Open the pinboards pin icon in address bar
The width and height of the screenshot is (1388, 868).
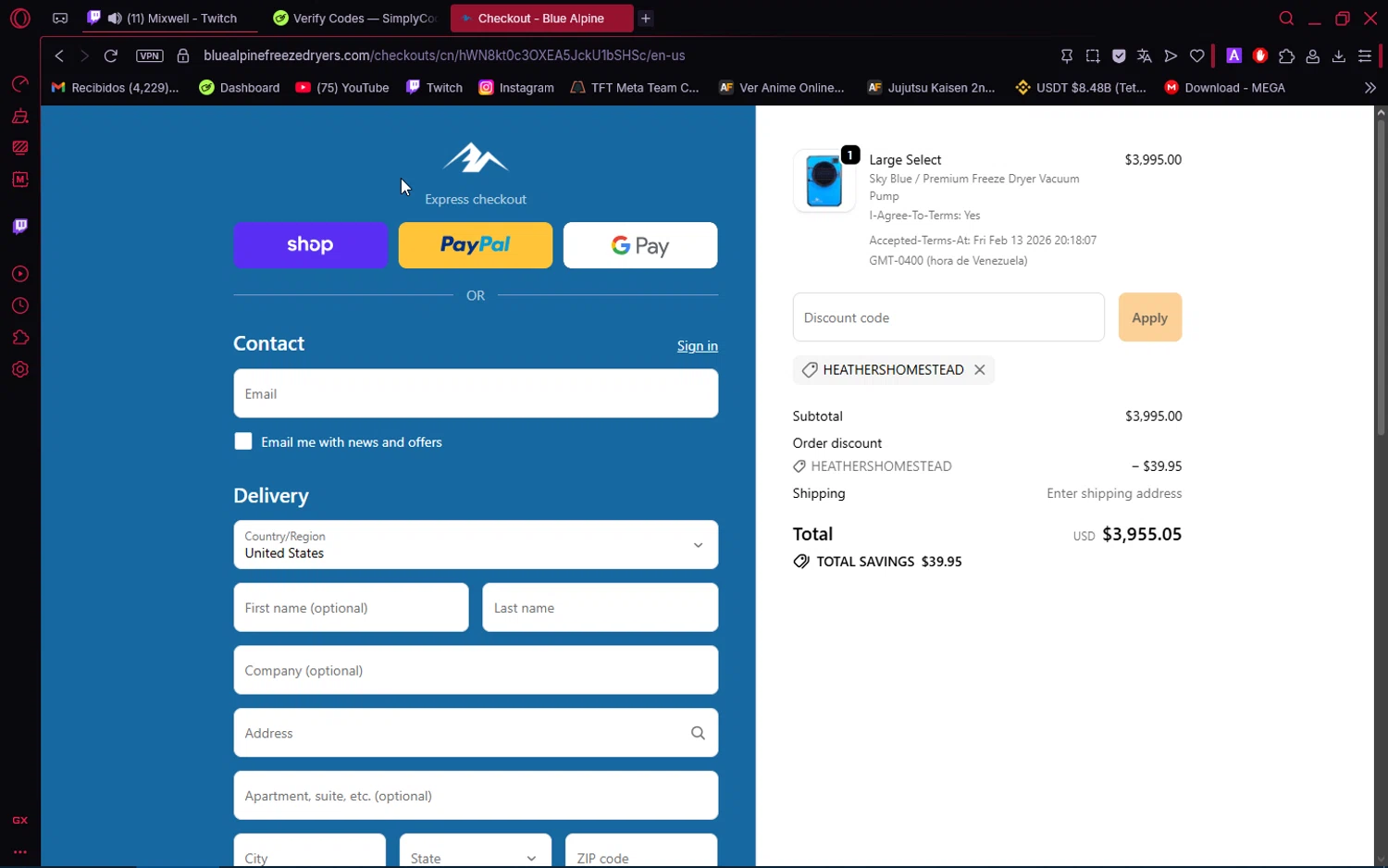(x=1067, y=56)
